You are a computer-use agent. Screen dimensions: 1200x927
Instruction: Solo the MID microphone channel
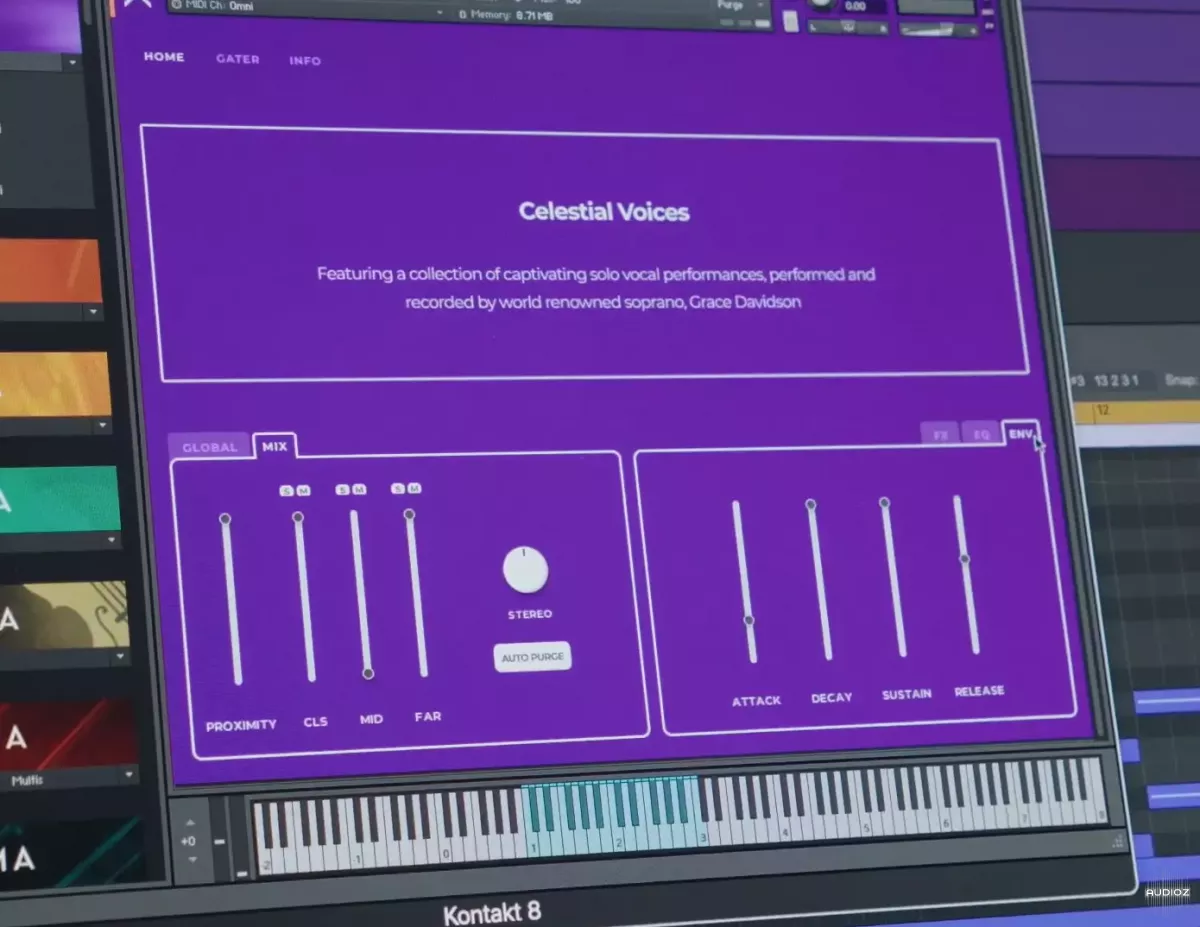(x=342, y=489)
